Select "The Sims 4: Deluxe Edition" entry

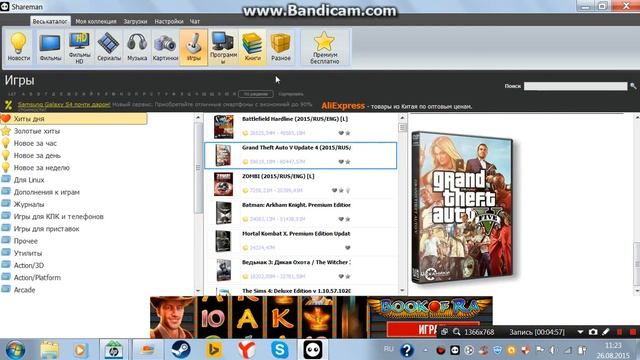point(296,291)
